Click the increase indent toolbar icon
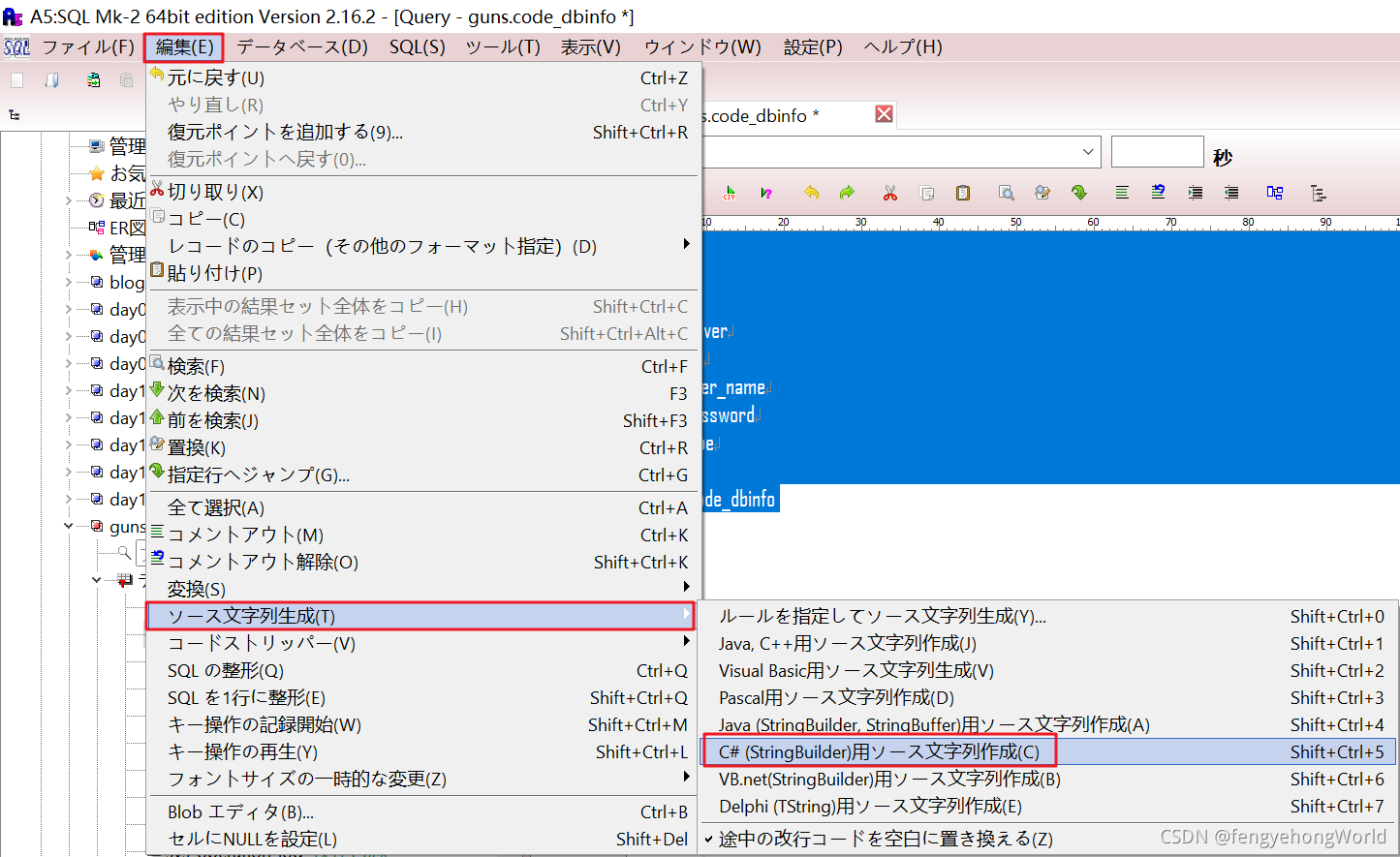 1196,193
